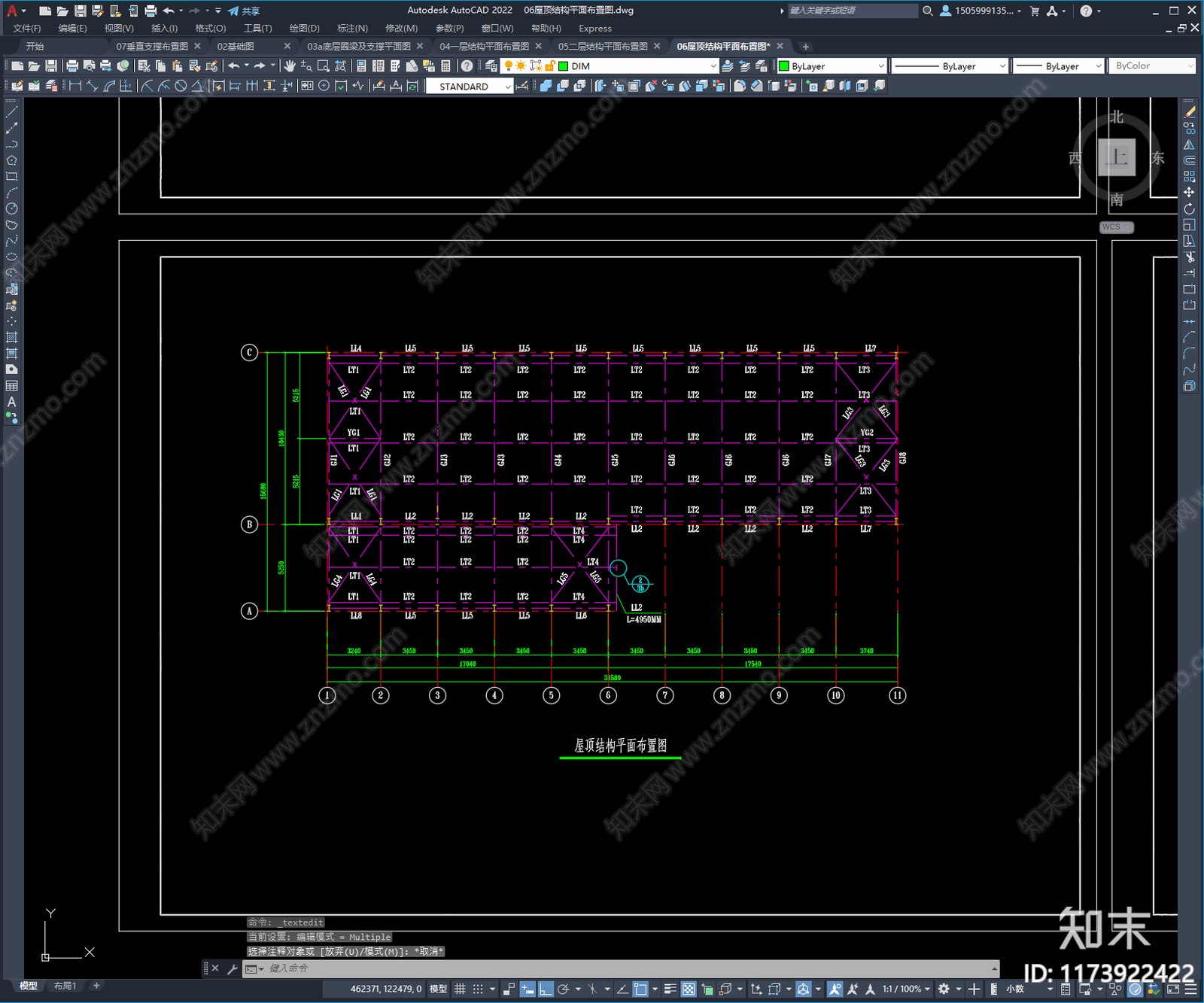Image resolution: width=1204 pixels, height=1003 pixels.
Task: Click the Line tool in the draw toolbar
Action: point(11,112)
